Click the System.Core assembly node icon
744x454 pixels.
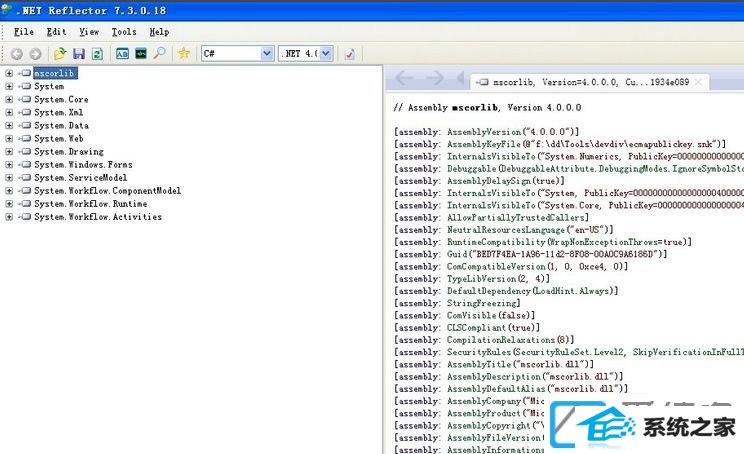(x=25, y=99)
